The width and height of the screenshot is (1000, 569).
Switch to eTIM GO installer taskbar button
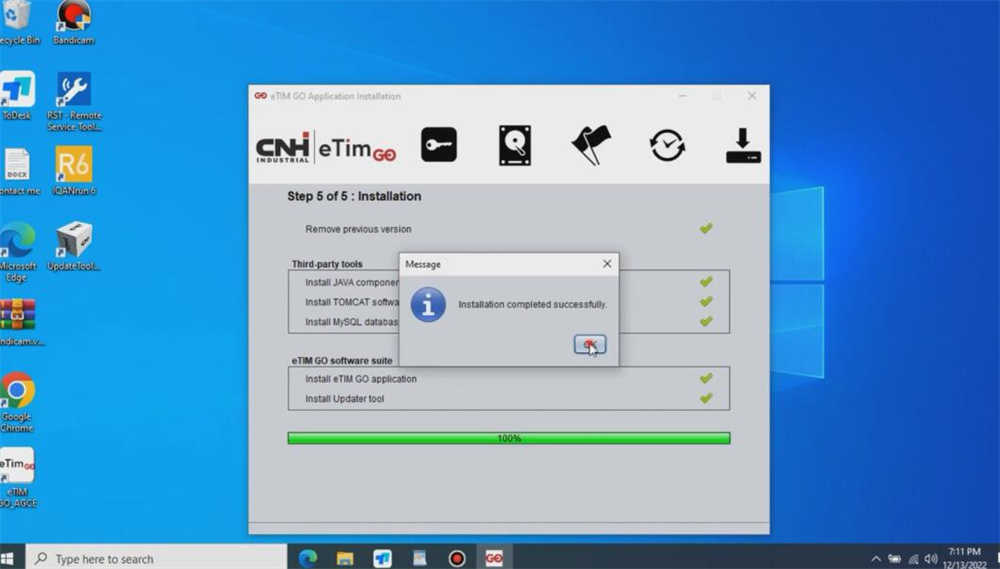(494, 559)
